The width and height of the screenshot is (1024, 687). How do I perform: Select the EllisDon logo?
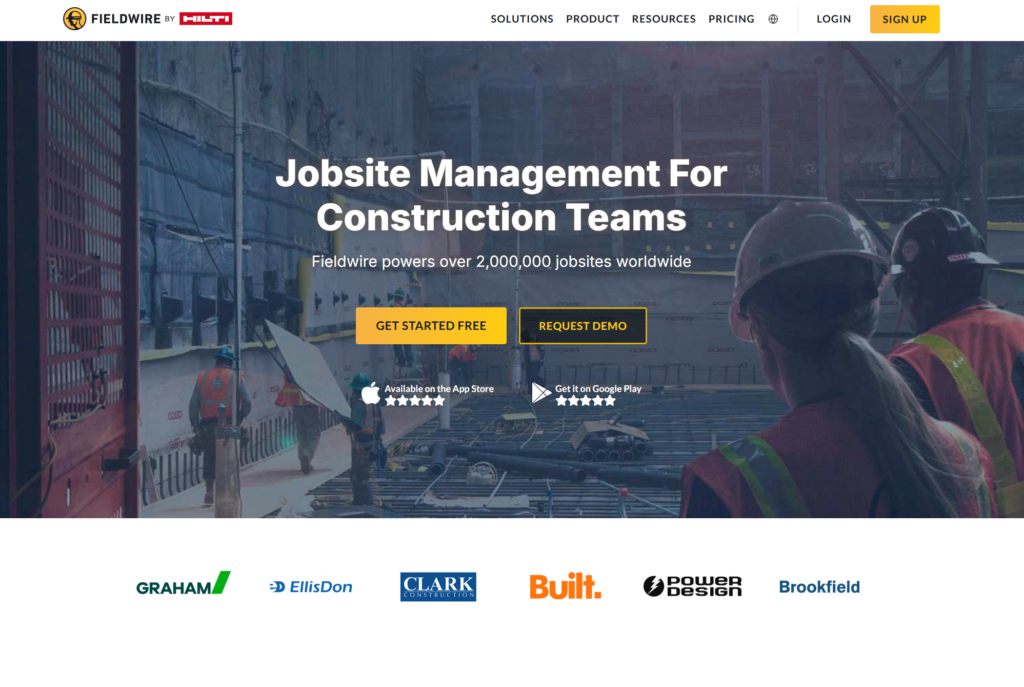point(311,587)
